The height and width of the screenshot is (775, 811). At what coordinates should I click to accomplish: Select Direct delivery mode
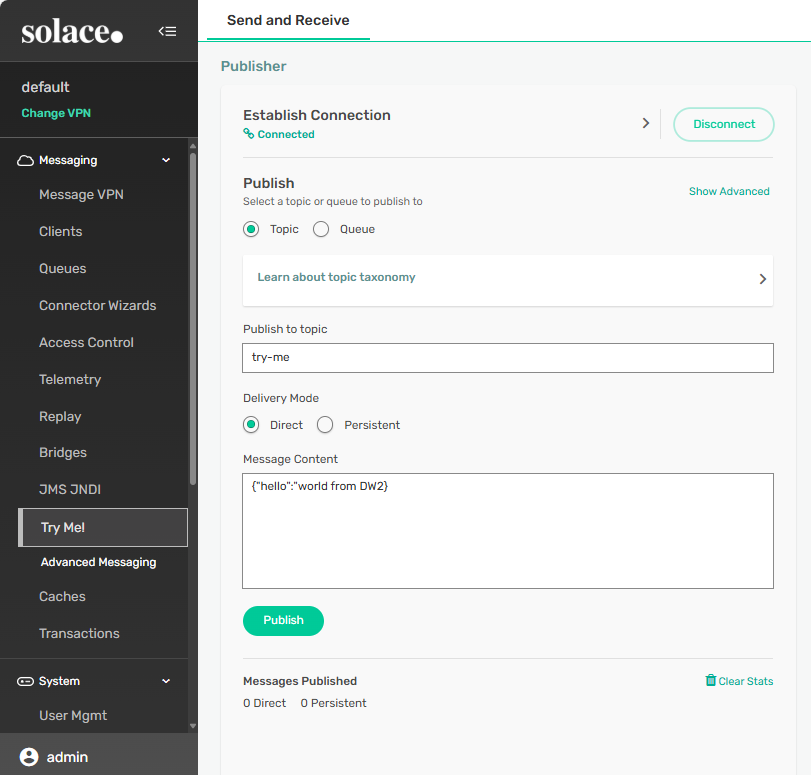coord(252,425)
